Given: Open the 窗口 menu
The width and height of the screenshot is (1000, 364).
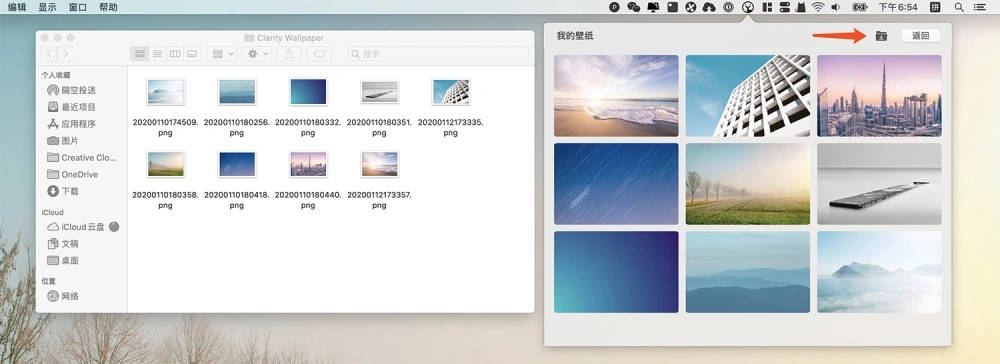Looking at the screenshot, I should click(x=78, y=7).
